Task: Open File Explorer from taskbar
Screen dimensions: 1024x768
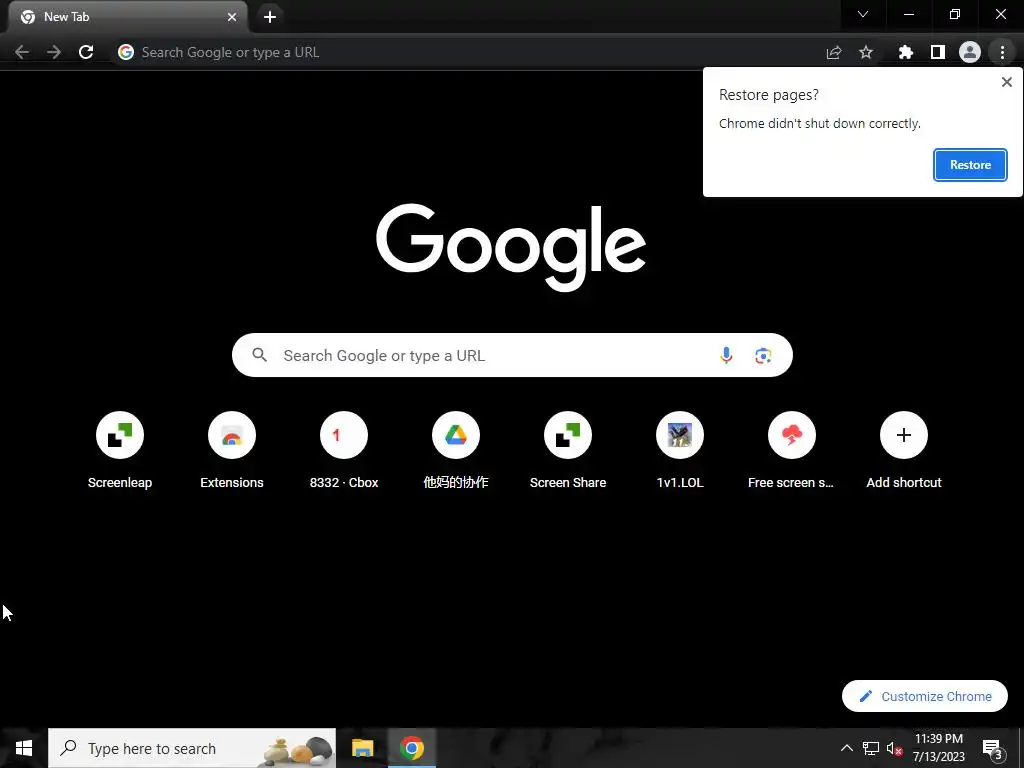Action: click(362, 748)
